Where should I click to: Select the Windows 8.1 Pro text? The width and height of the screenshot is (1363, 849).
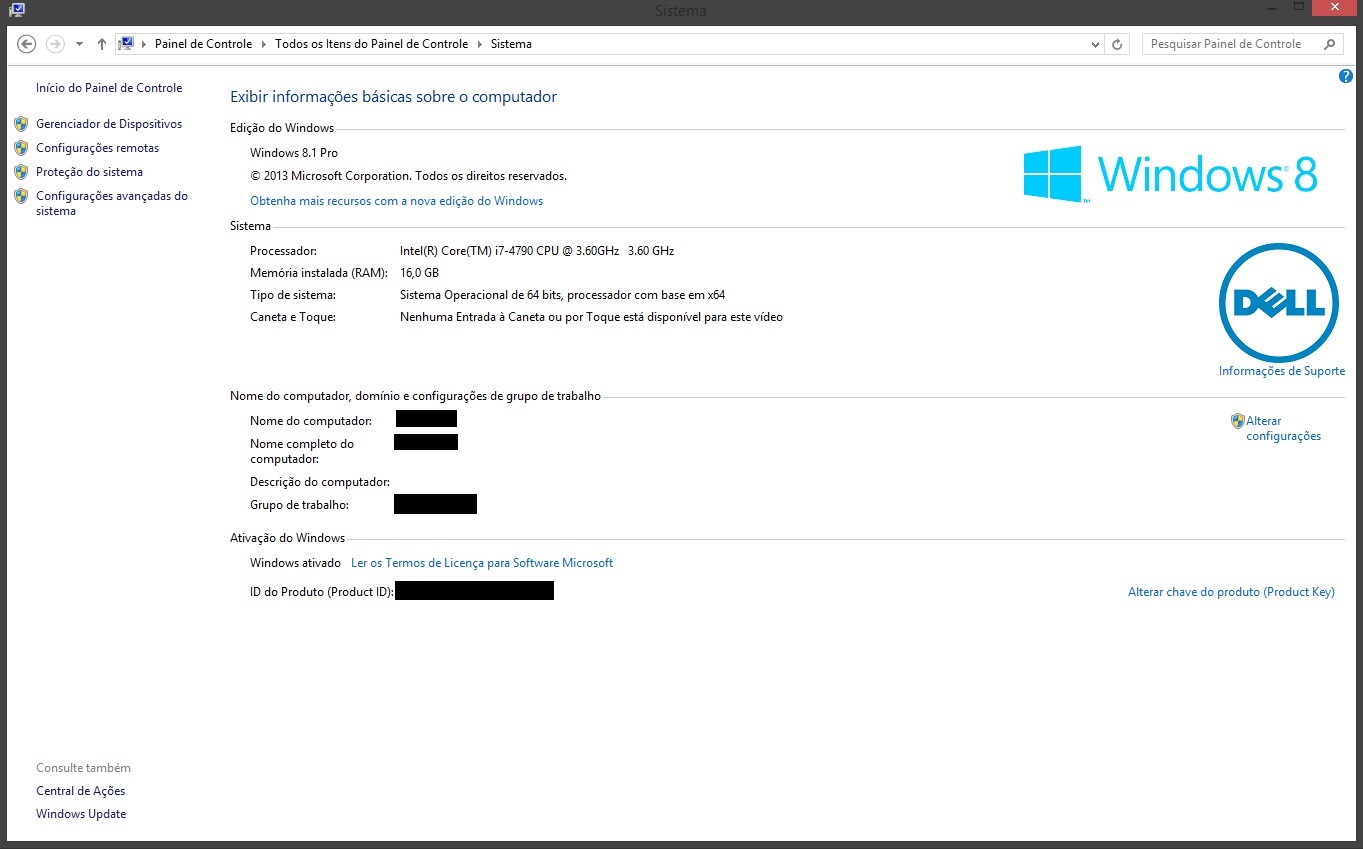coord(294,153)
